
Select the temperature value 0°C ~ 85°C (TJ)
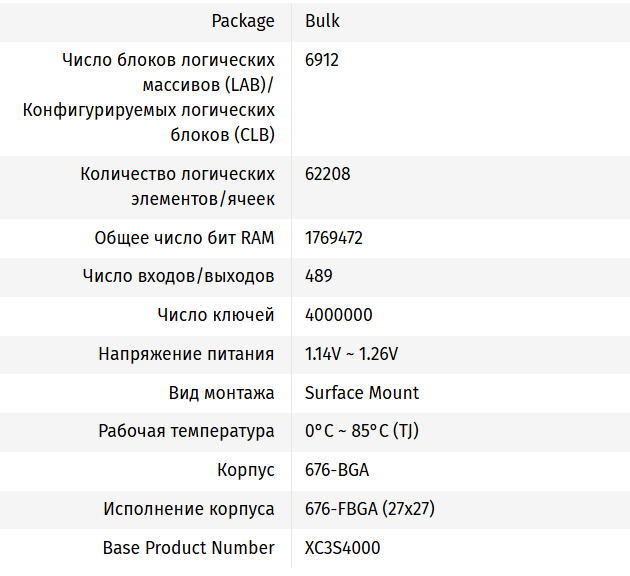(361, 431)
